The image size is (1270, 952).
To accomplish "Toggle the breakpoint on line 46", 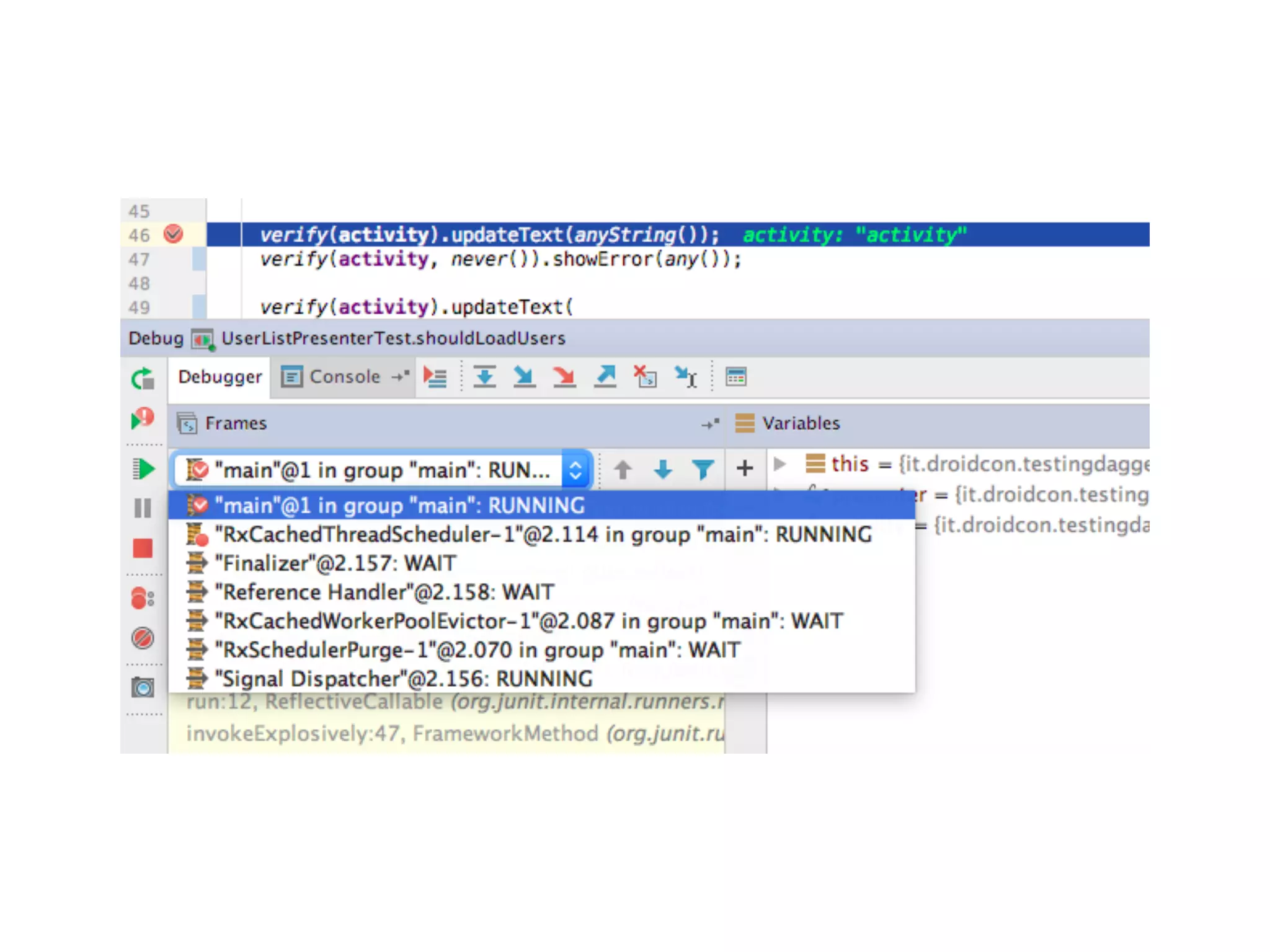I will click(174, 234).
